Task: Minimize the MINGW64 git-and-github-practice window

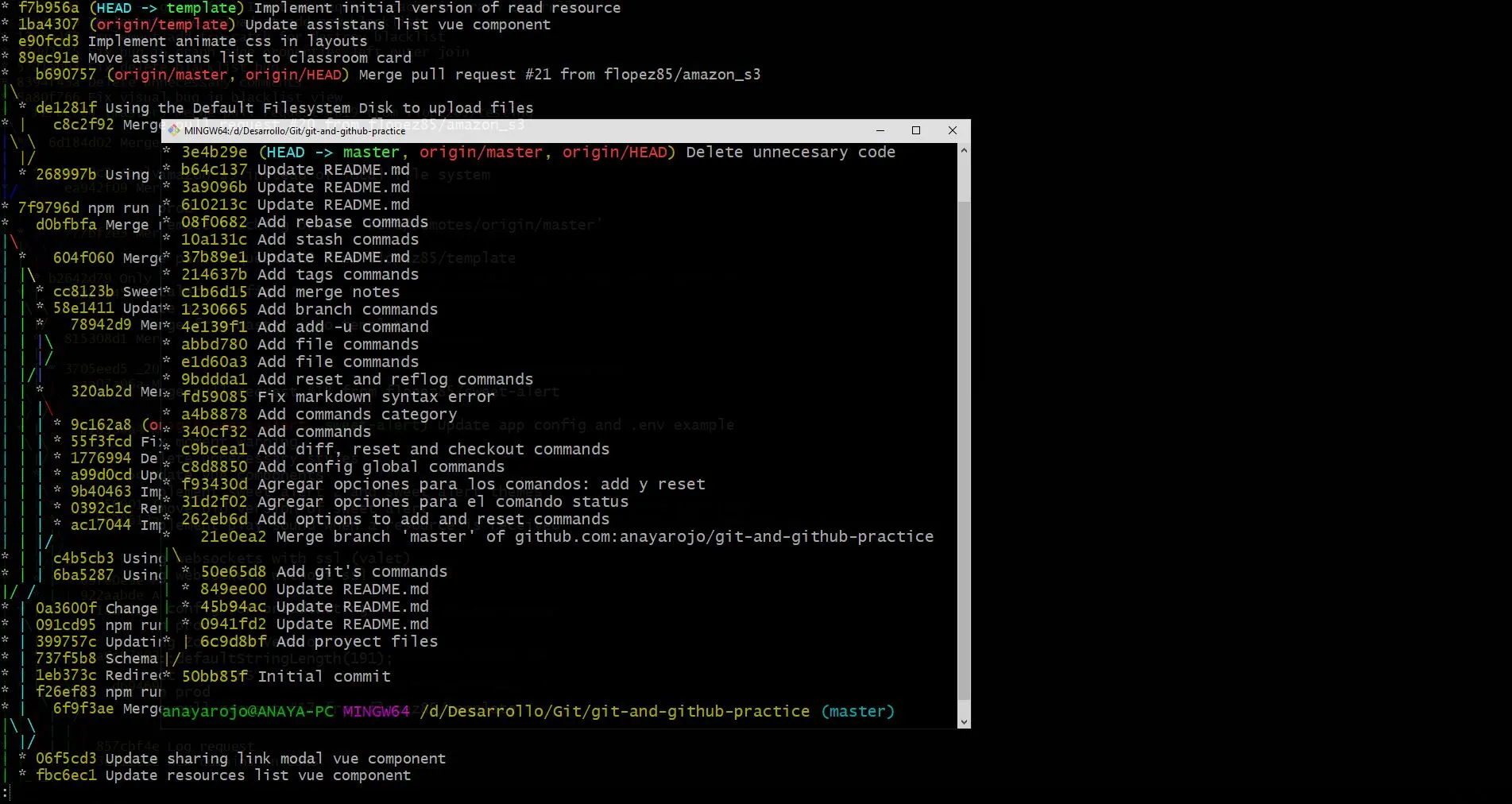Action: click(880, 130)
